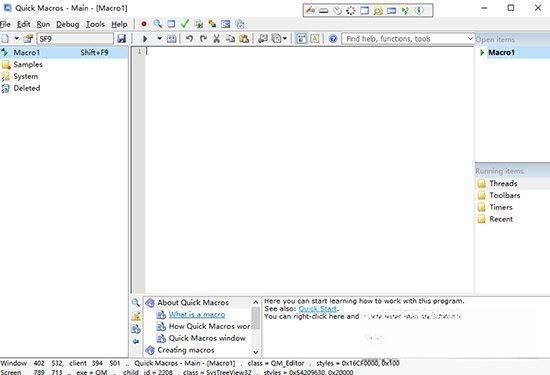Select 'Creating macros' help section
The height and width of the screenshot is (375, 550).
click(x=186, y=350)
